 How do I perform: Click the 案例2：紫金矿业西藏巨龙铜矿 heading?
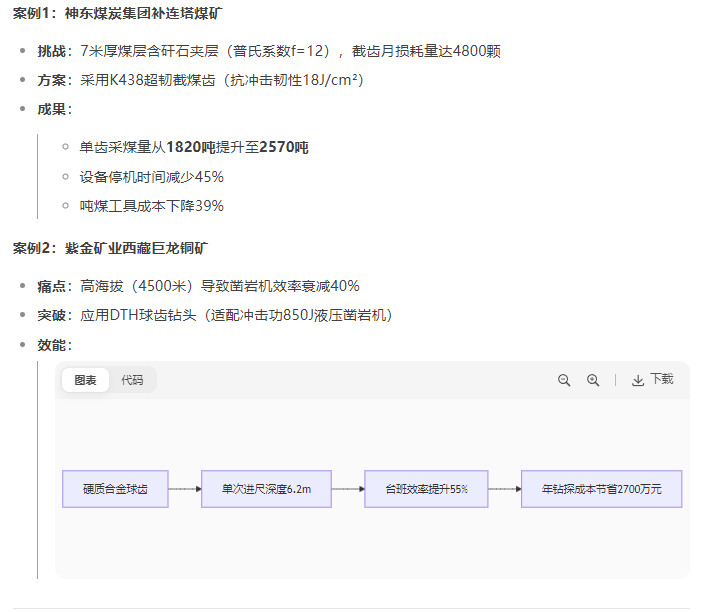[x=110, y=247]
